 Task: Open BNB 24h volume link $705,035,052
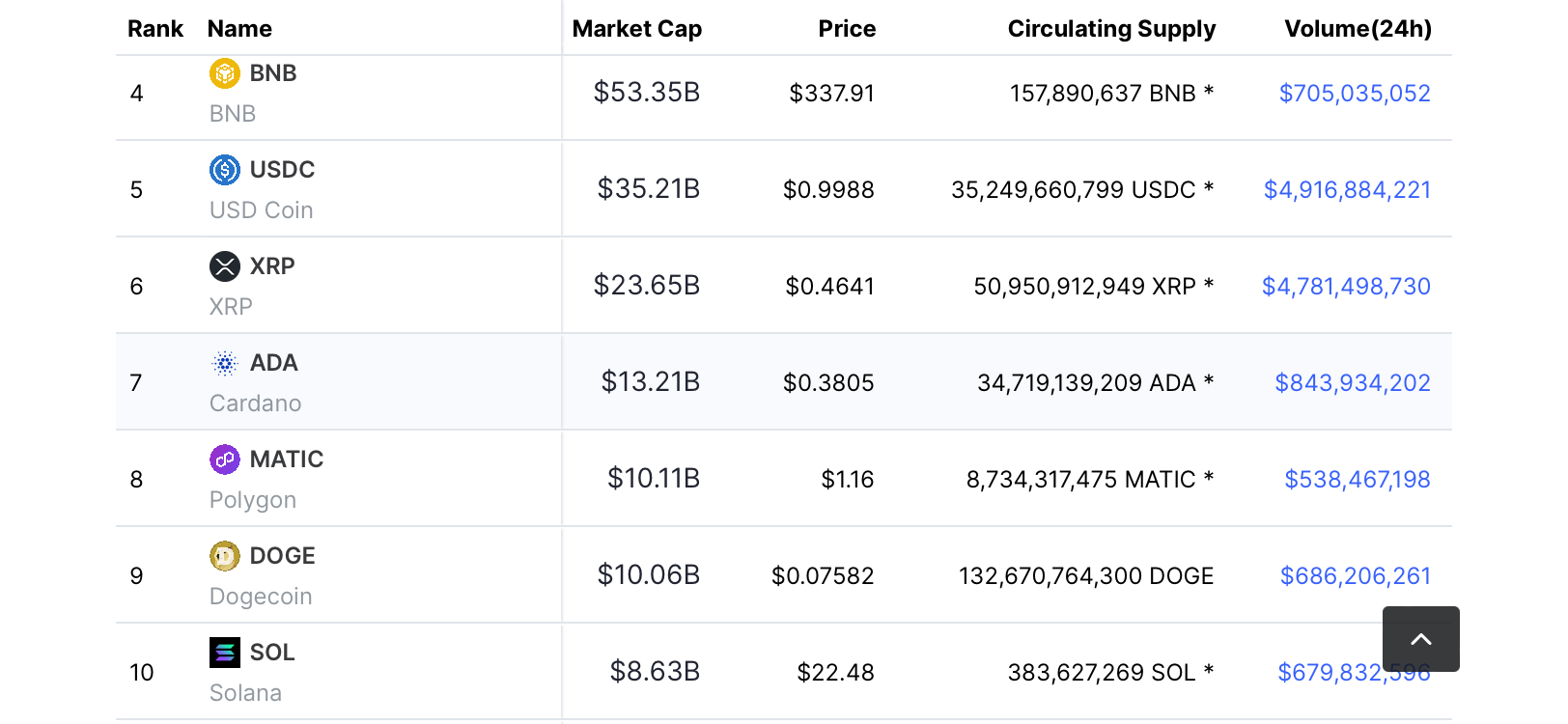1355,94
